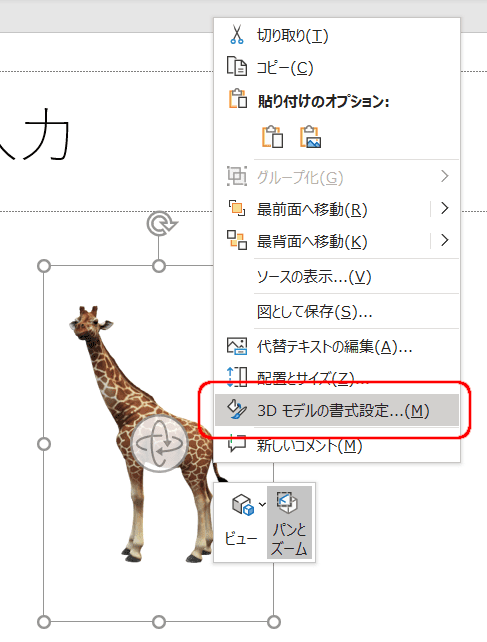
Task: Toggle the Pan and Zoom button
Action: point(290,522)
